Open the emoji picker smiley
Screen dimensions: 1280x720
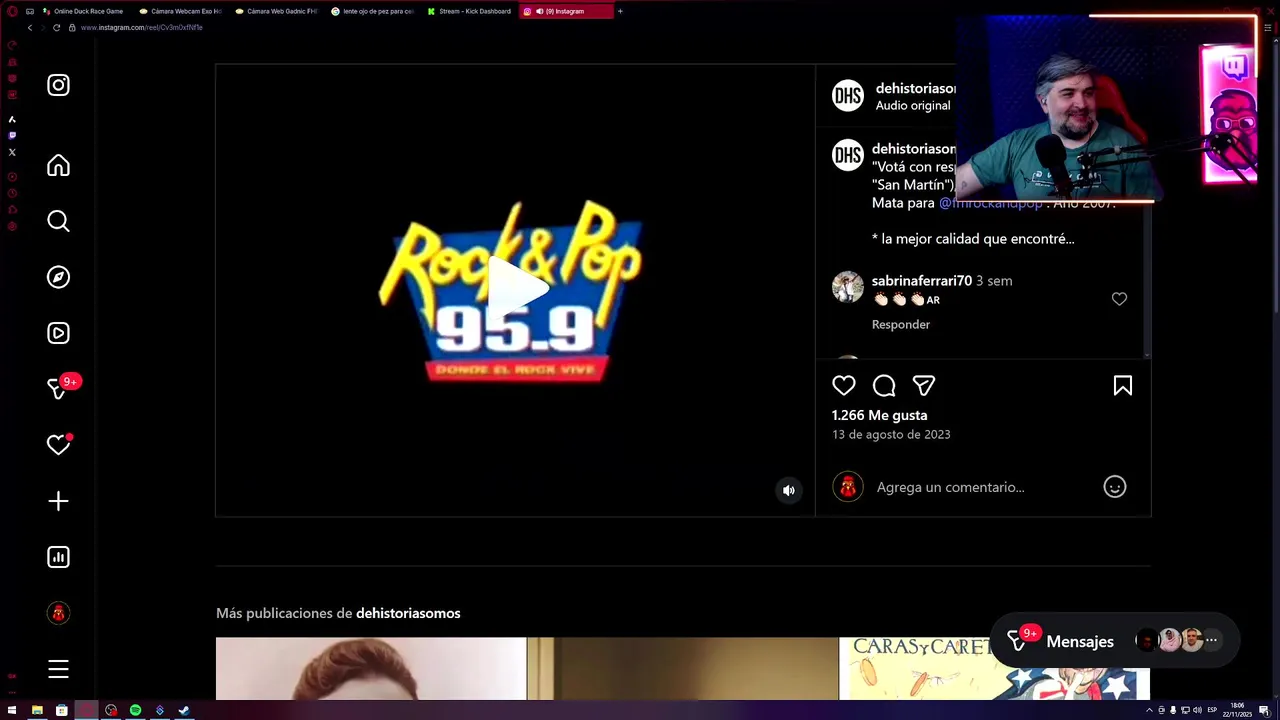tap(1114, 487)
